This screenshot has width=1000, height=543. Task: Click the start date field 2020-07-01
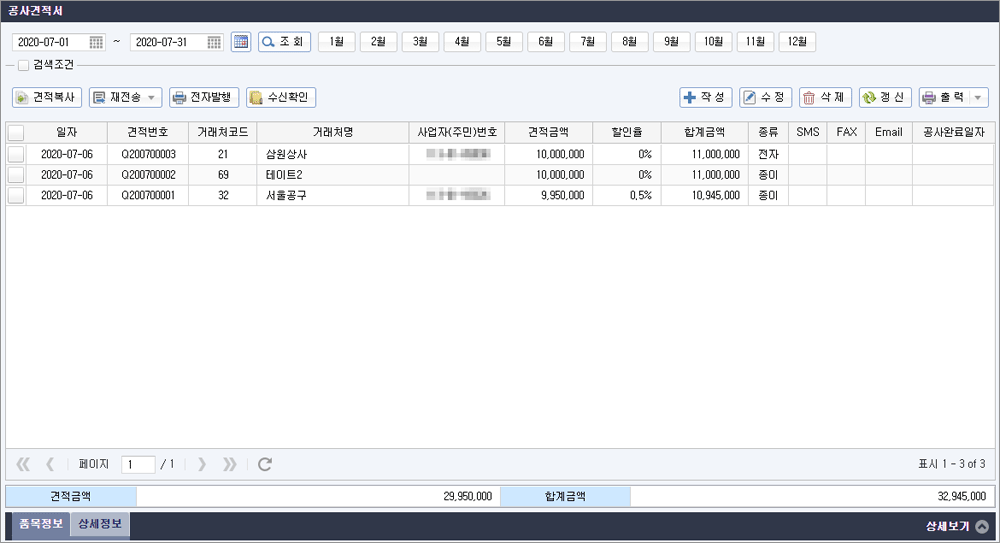click(x=50, y=42)
